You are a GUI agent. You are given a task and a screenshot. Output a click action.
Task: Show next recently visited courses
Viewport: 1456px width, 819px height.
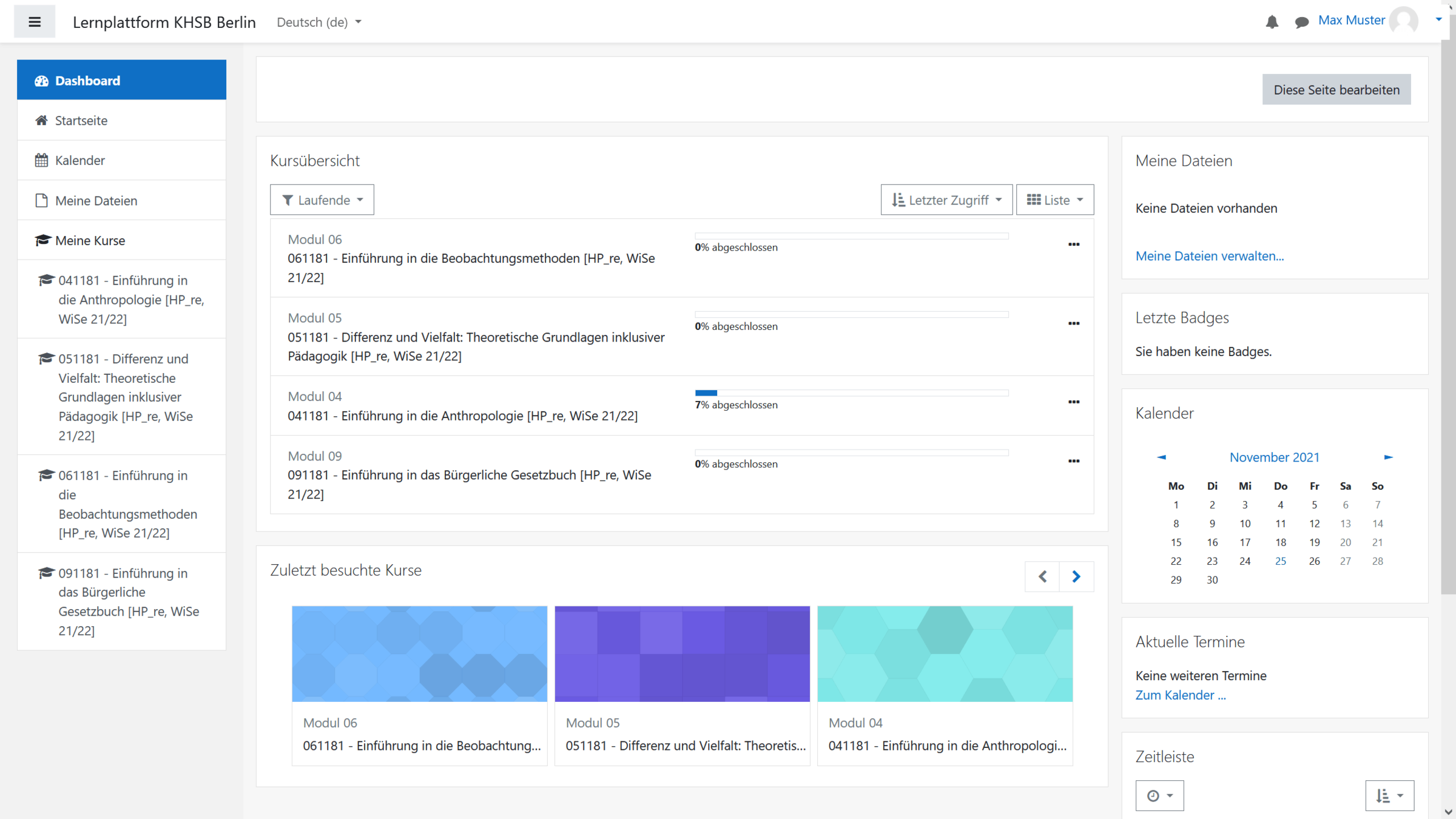click(x=1076, y=576)
